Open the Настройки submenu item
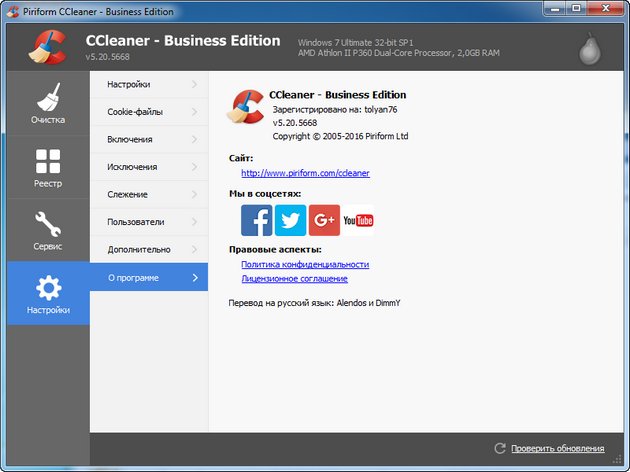The image size is (630, 472). [x=149, y=84]
